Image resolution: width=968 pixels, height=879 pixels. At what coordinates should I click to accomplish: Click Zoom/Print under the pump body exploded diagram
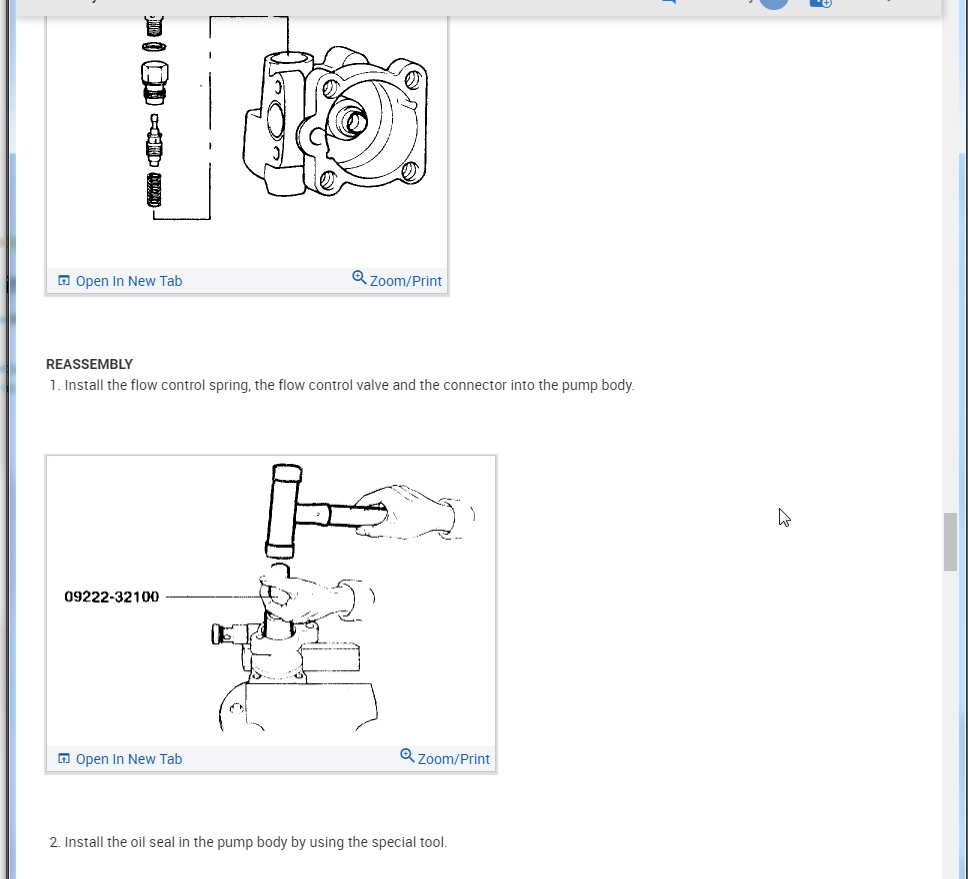pos(397,280)
